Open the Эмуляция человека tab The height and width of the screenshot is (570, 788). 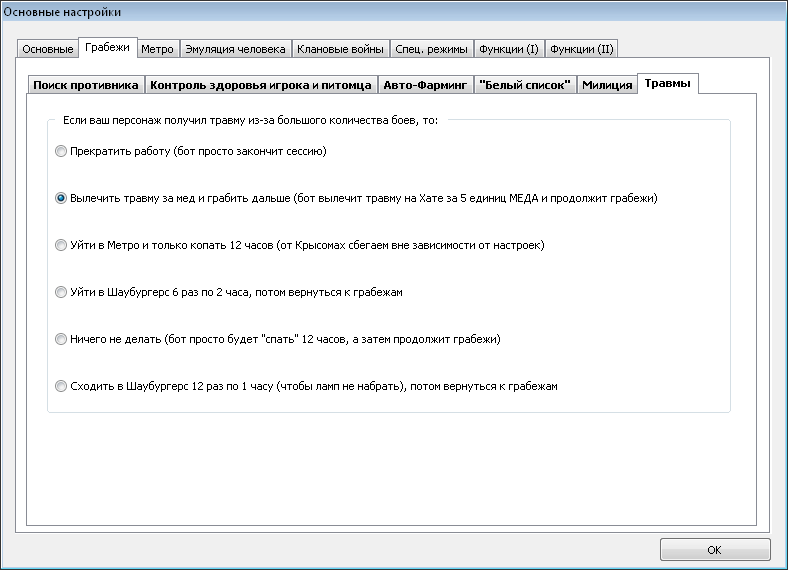click(x=235, y=49)
